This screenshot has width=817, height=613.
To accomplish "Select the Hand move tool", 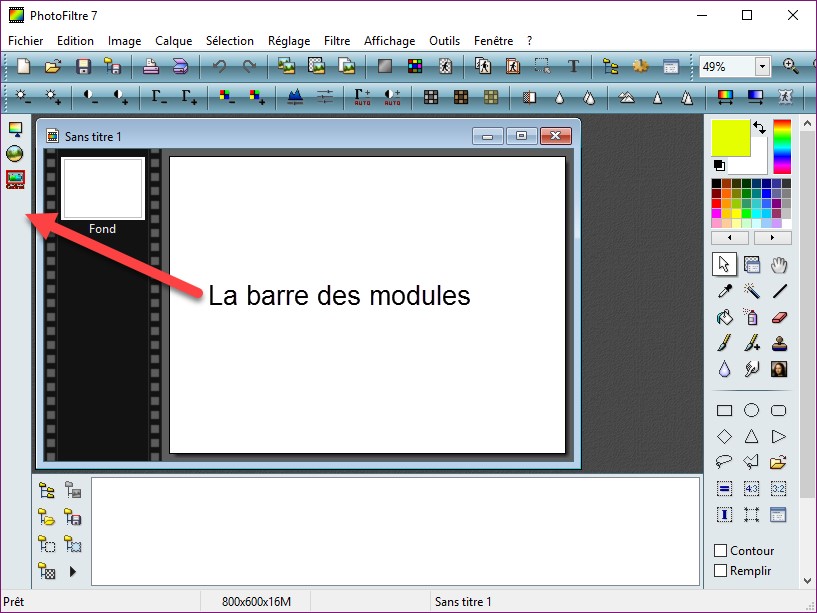I will coord(779,264).
